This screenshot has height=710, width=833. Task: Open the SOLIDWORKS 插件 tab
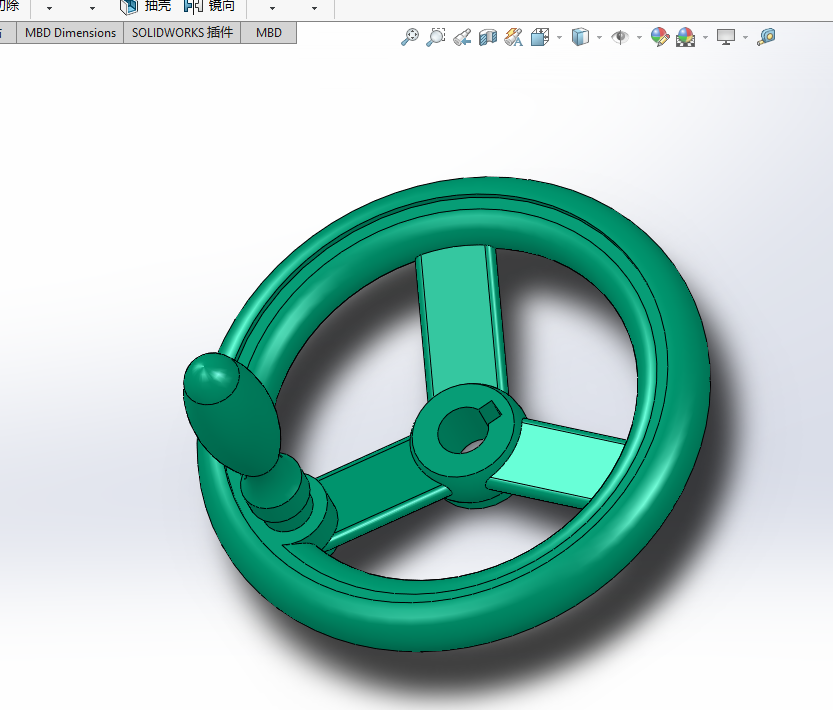coord(182,33)
